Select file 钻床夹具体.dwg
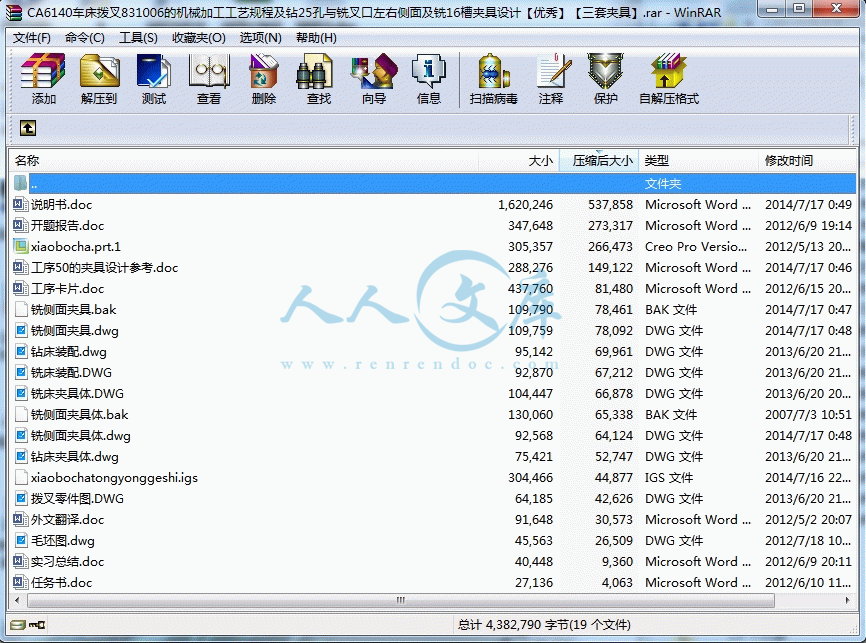This screenshot has width=866, height=643. (x=75, y=456)
